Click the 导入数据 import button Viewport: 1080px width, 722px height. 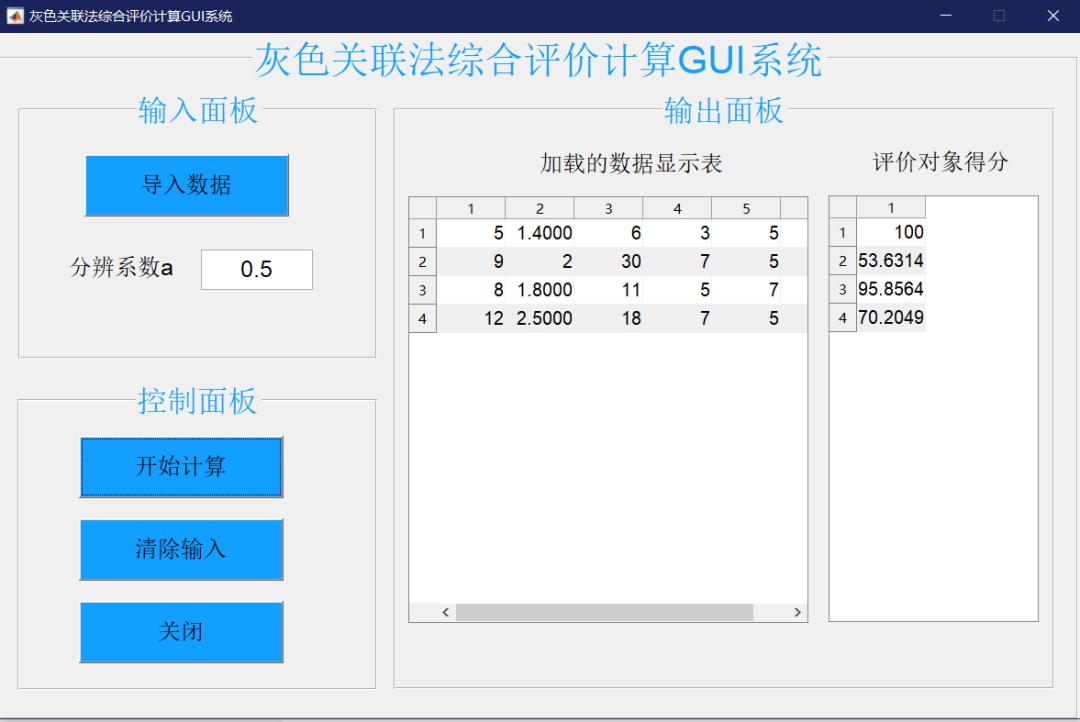coord(187,185)
